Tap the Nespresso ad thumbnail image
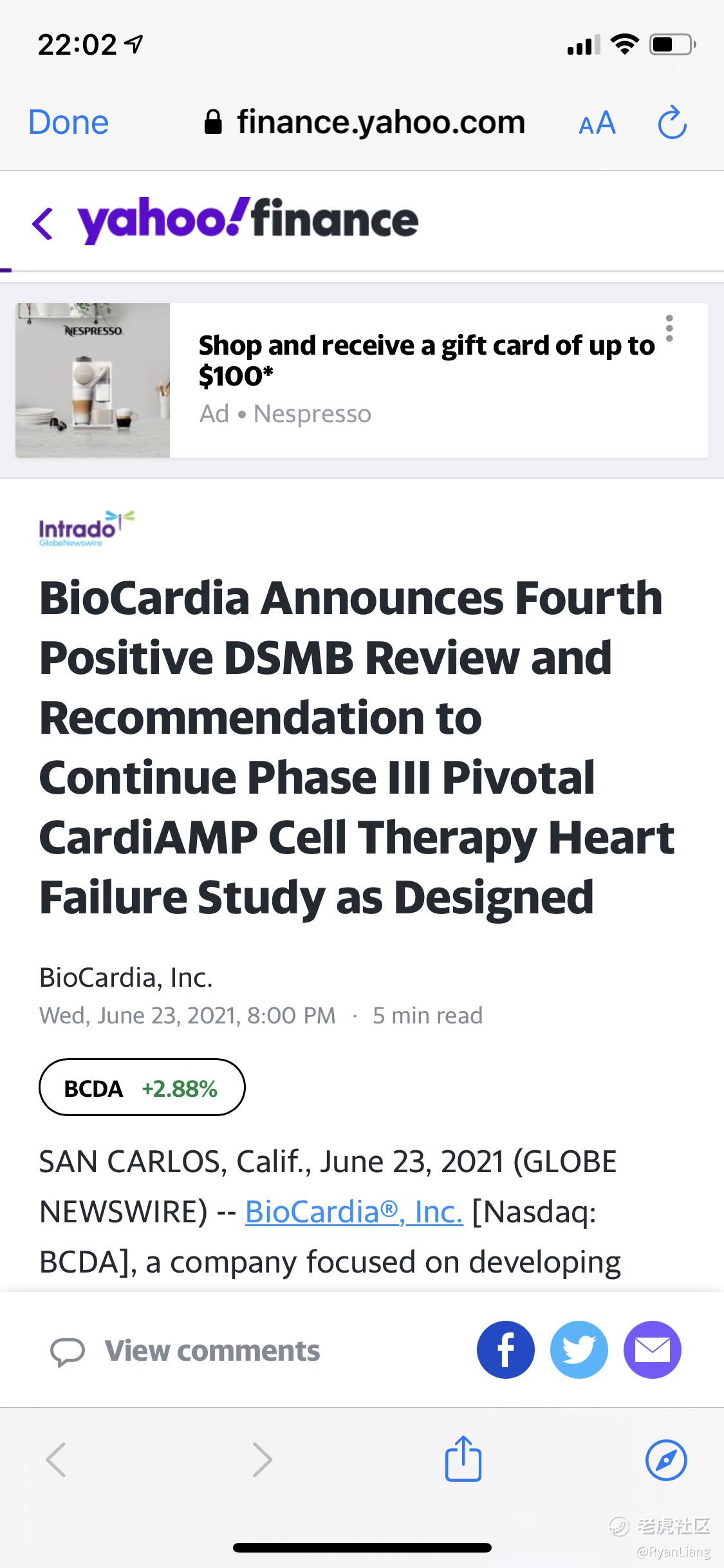The width and height of the screenshot is (724, 1568). pyautogui.click(x=93, y=380)
